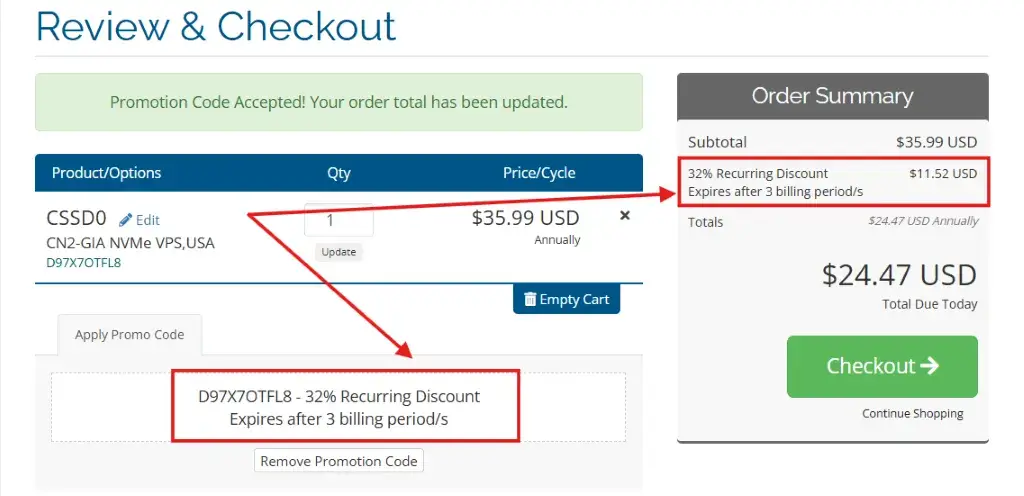The width and height of the screenshot is (1024, 496).
Task: Click the arrow icon on the Checkout button
Action: click(929, 365)
